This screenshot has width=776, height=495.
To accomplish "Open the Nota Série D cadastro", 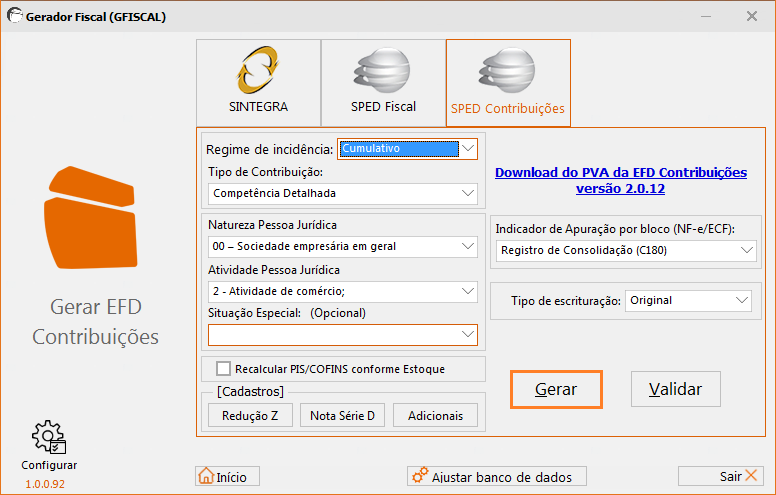I will point(342,415).
